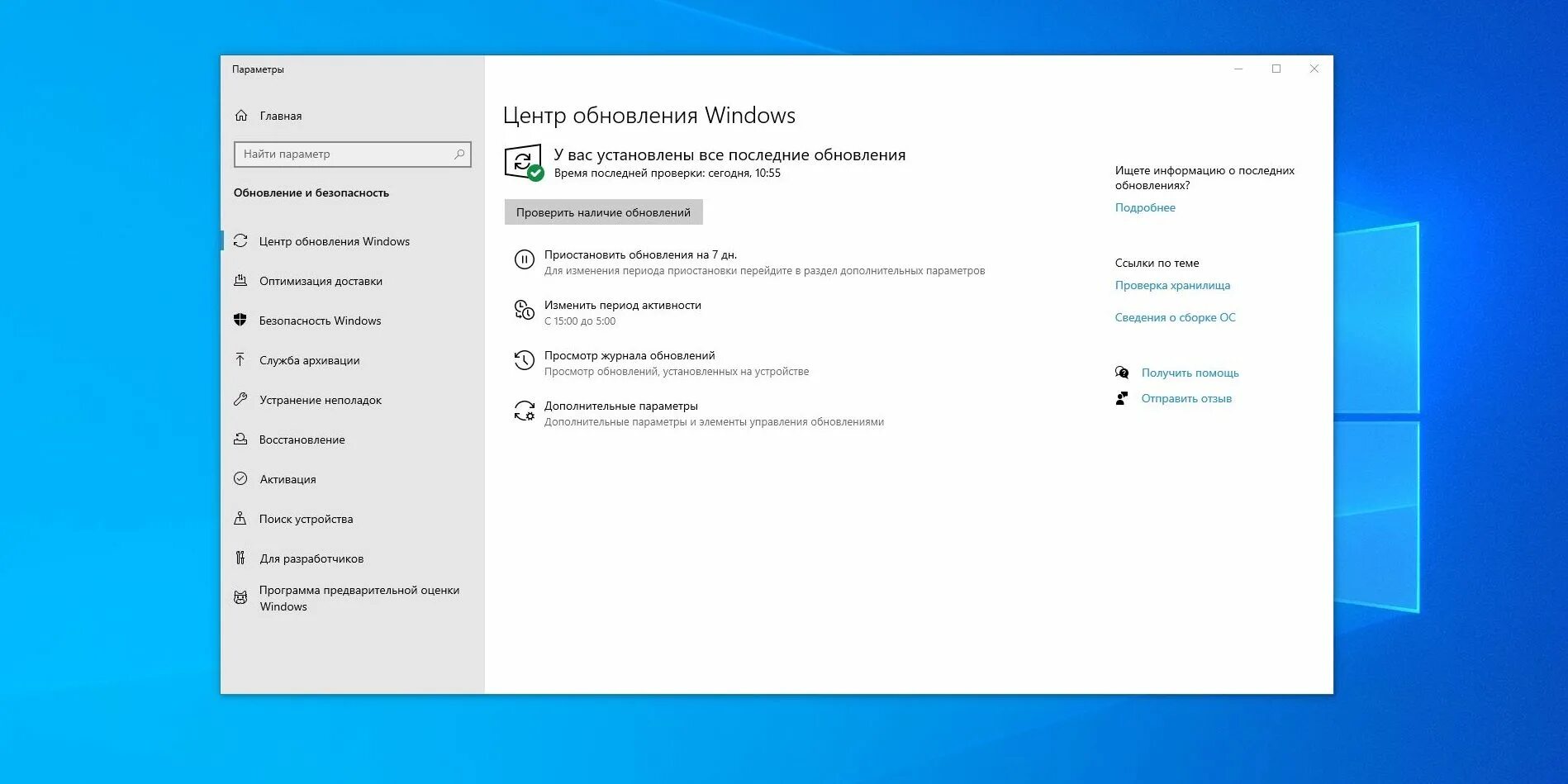The height and width of the screenshot is (784, 1568).
Task: Open the Проверка хранилища link
Action: [1172, 285]
